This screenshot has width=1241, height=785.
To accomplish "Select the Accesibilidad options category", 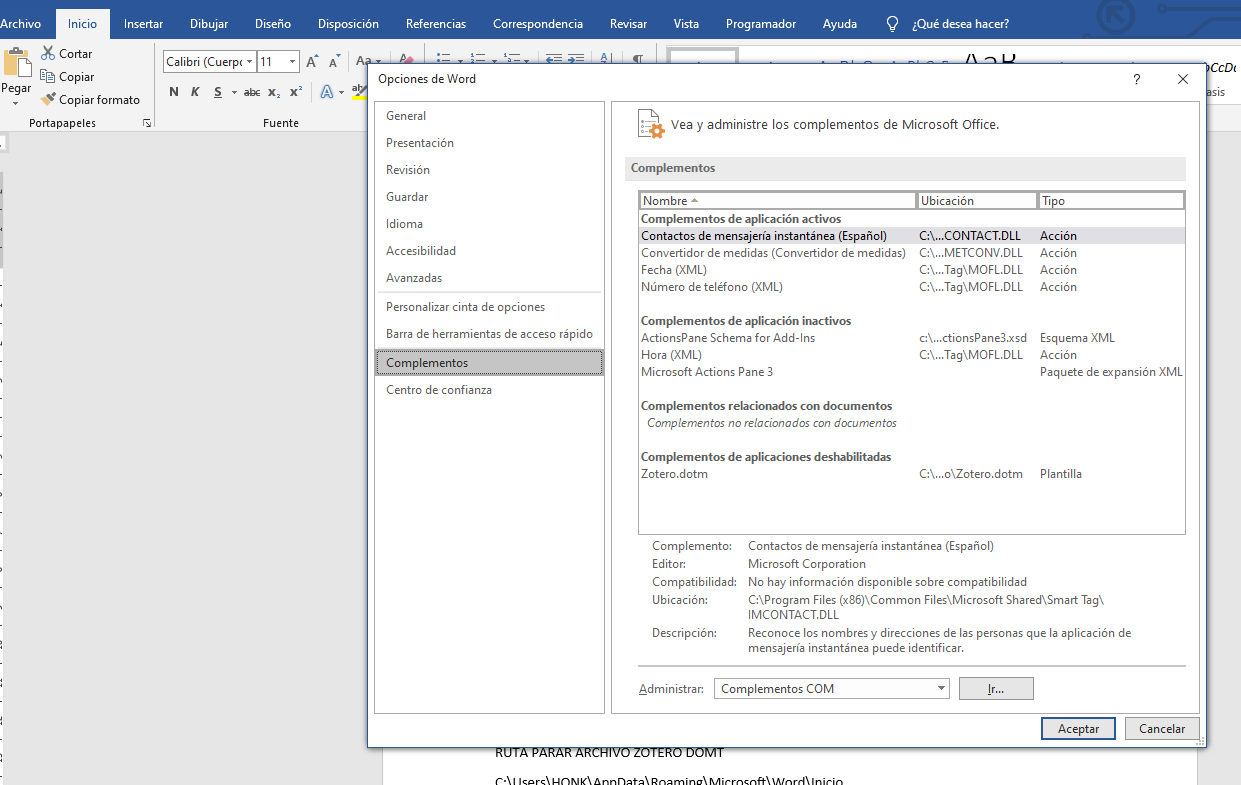I will click(x=489, y=251).
